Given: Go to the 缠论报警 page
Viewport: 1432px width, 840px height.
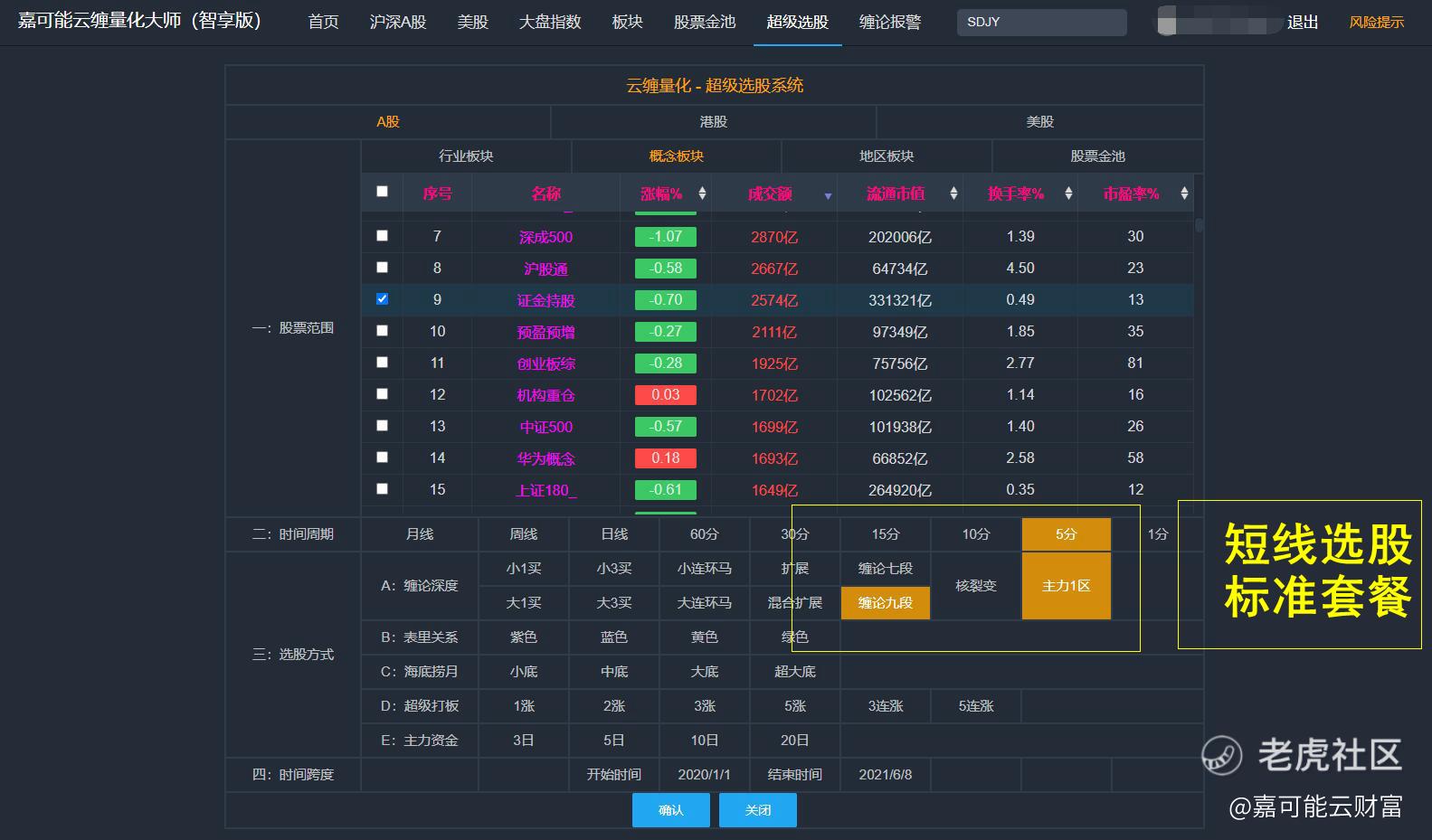Looking at the screenshot, I should click(890, 22).
